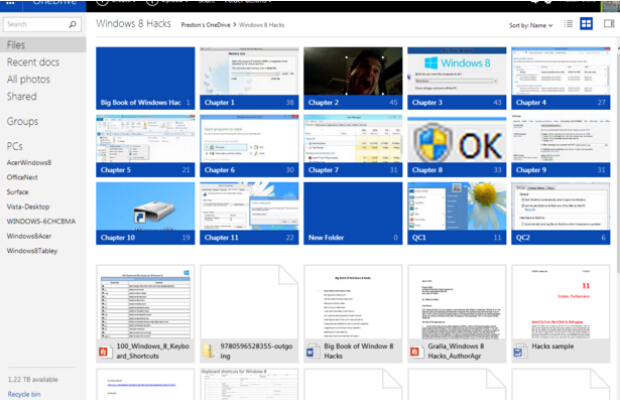
Task: Switch to details list view icon
Action: point(568,24)
